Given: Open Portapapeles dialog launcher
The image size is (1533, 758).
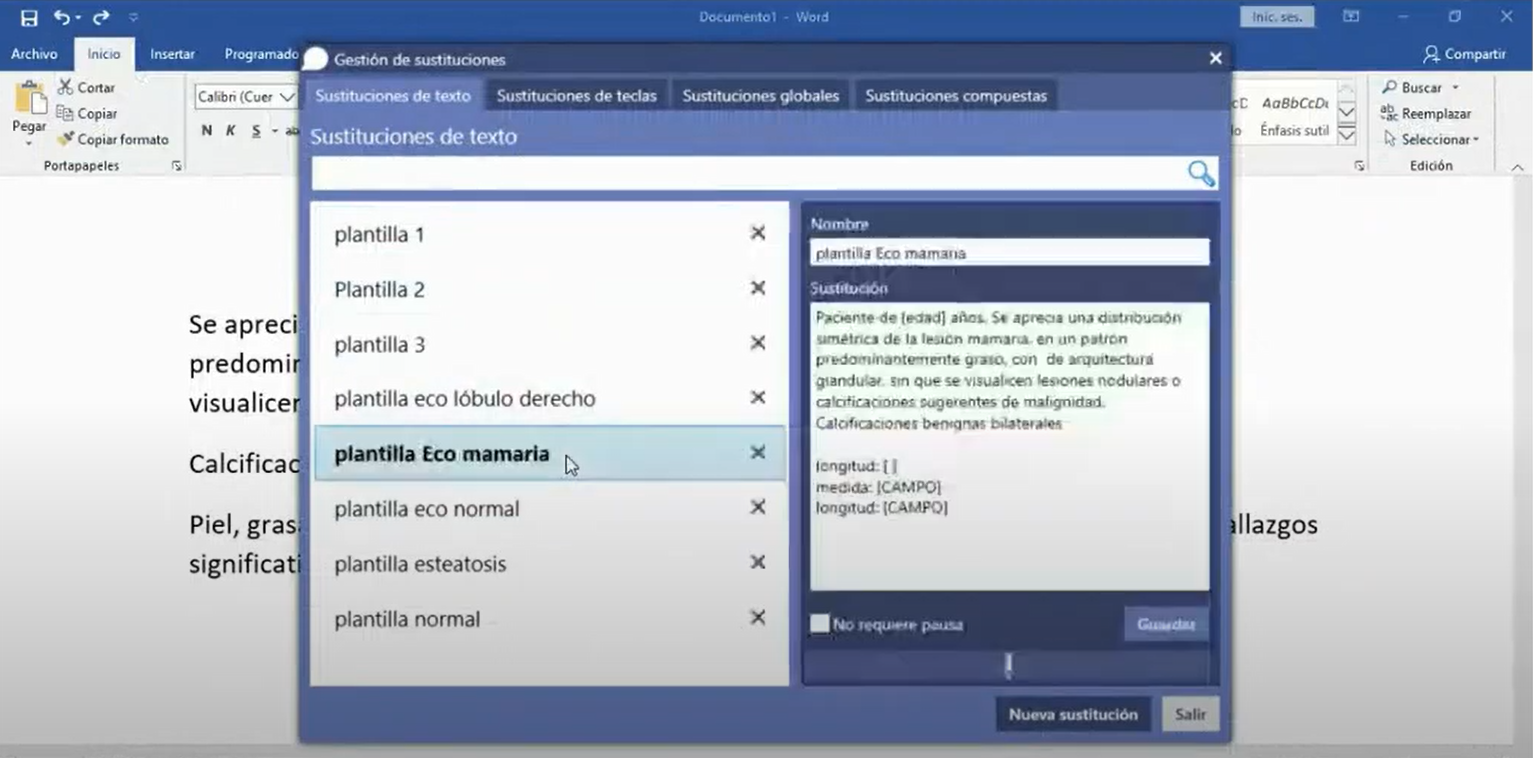Looking at the screenshot, I should pyautogui.click(x=177, y=166).
